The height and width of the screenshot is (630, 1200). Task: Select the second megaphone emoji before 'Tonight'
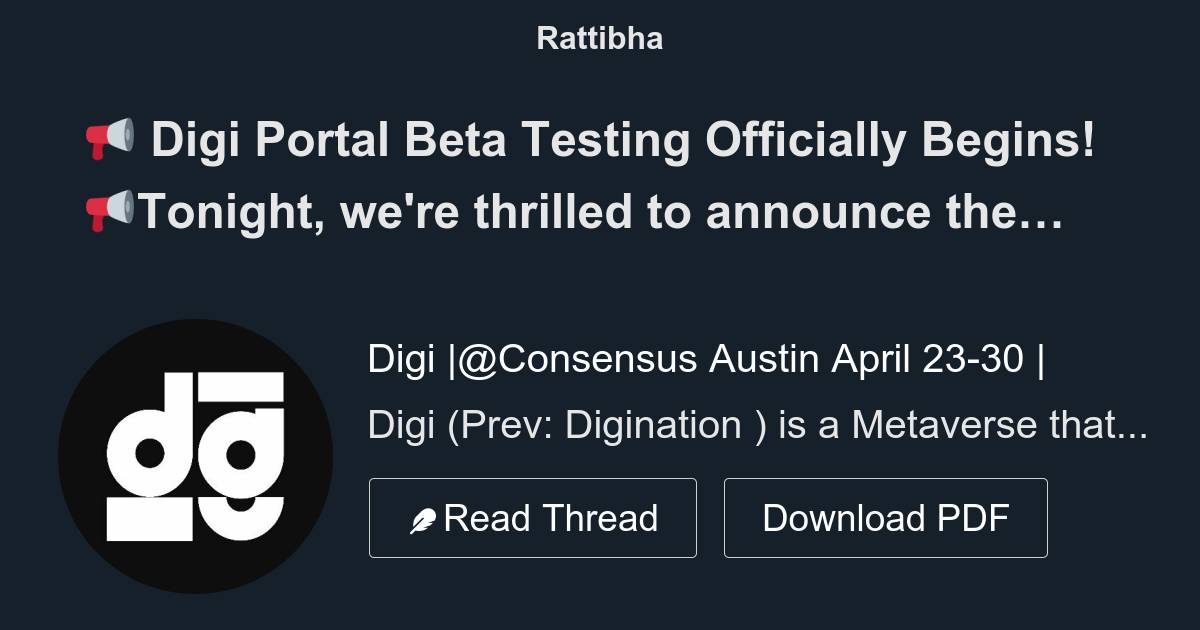113,211
